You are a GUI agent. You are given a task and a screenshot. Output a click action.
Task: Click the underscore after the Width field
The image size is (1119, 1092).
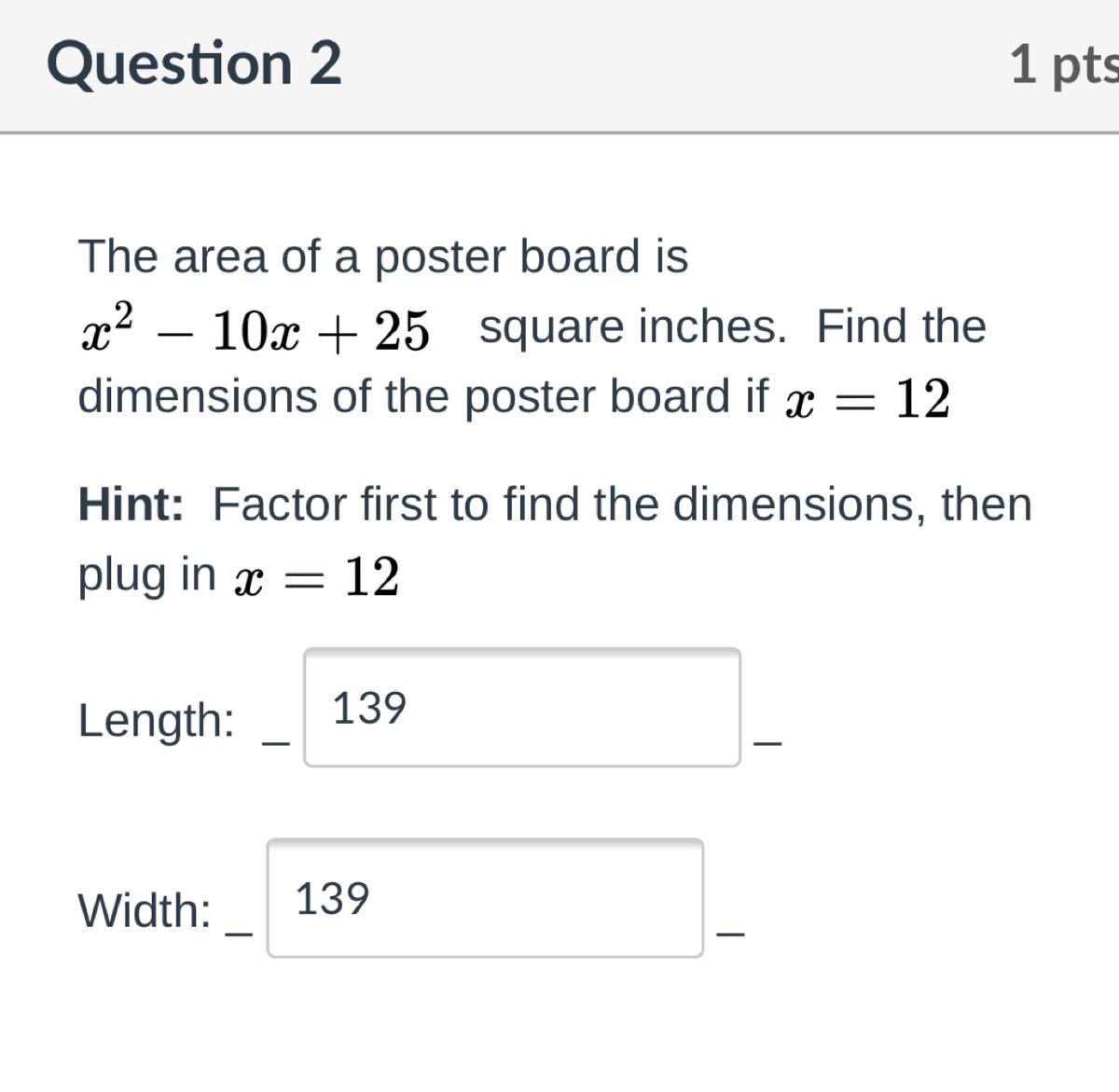[x=730, y=932]
